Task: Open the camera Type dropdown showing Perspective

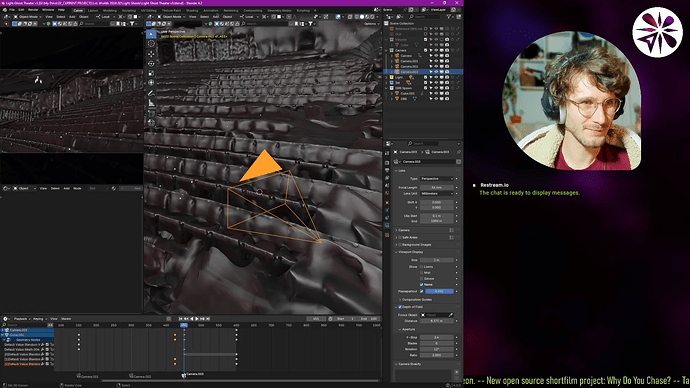Action: coord(437,179)
